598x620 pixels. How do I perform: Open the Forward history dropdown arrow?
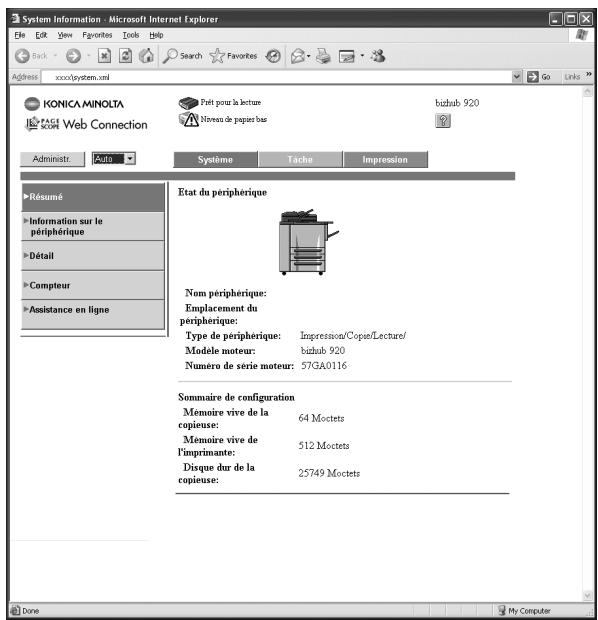[89, 56]
